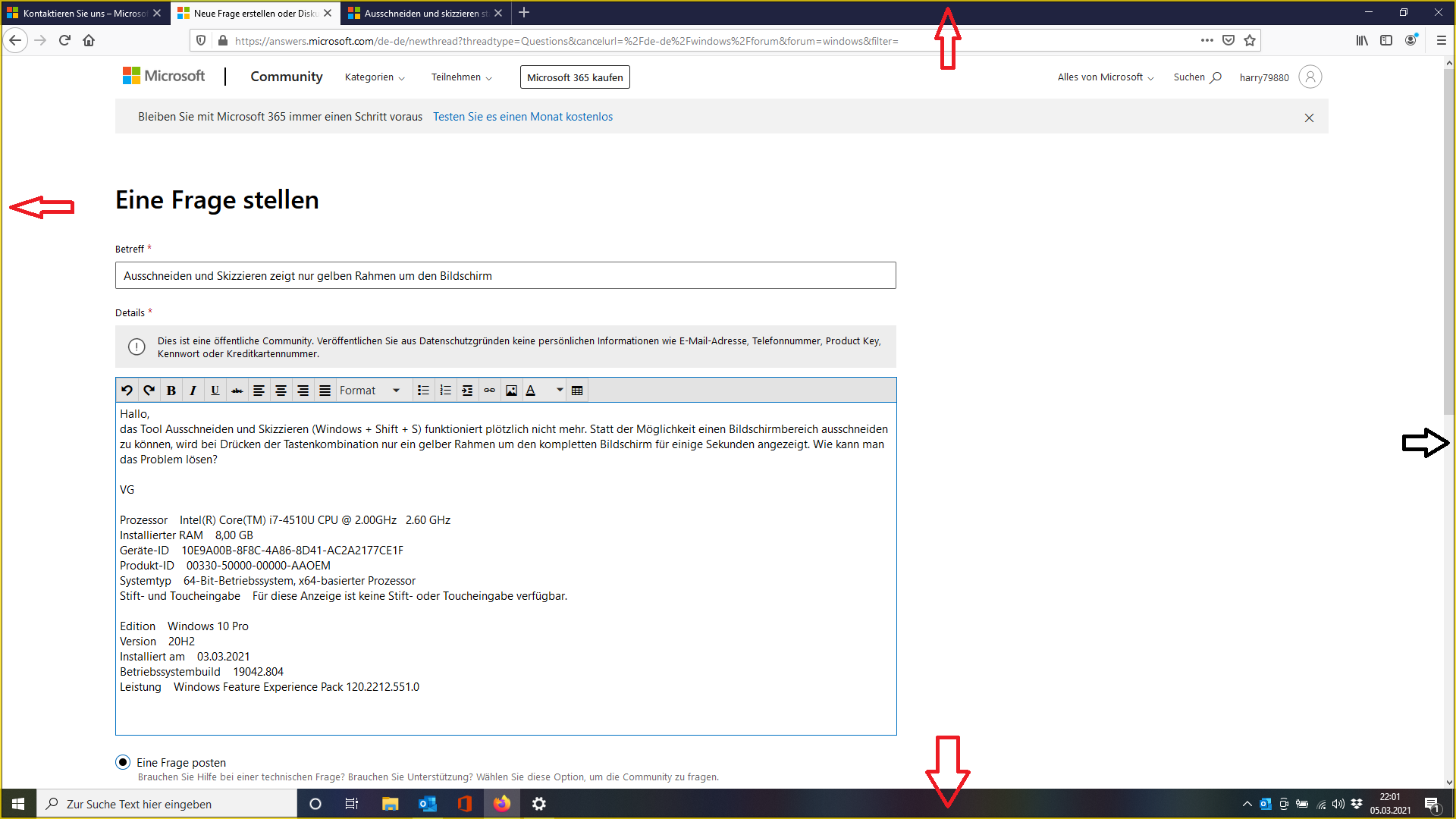Align text right in the editor
This screenshot has width=1456, height=819.
303,391
